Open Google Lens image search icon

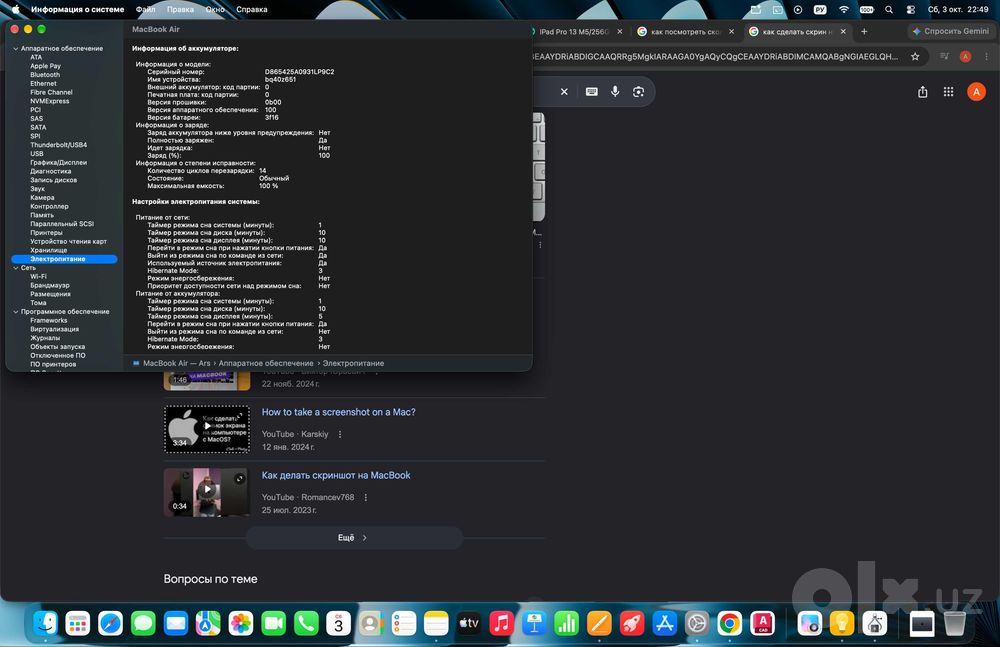638,92
